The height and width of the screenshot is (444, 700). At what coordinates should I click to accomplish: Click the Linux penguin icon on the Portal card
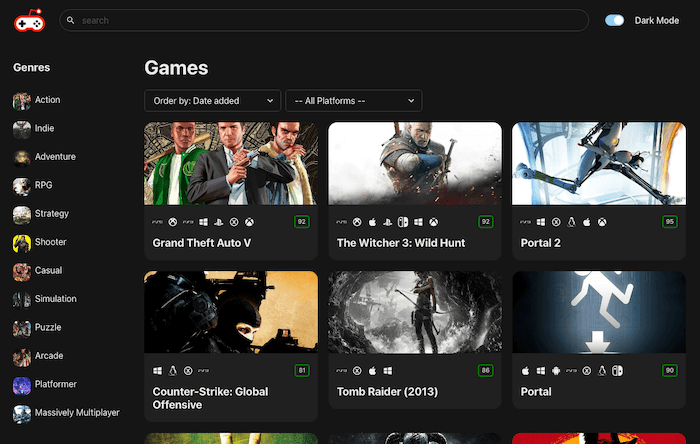(602, 370)
